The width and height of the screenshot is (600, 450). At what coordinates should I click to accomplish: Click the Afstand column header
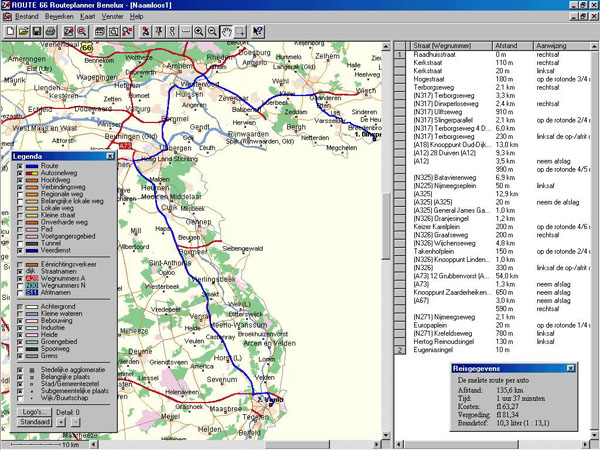point(506,46)
